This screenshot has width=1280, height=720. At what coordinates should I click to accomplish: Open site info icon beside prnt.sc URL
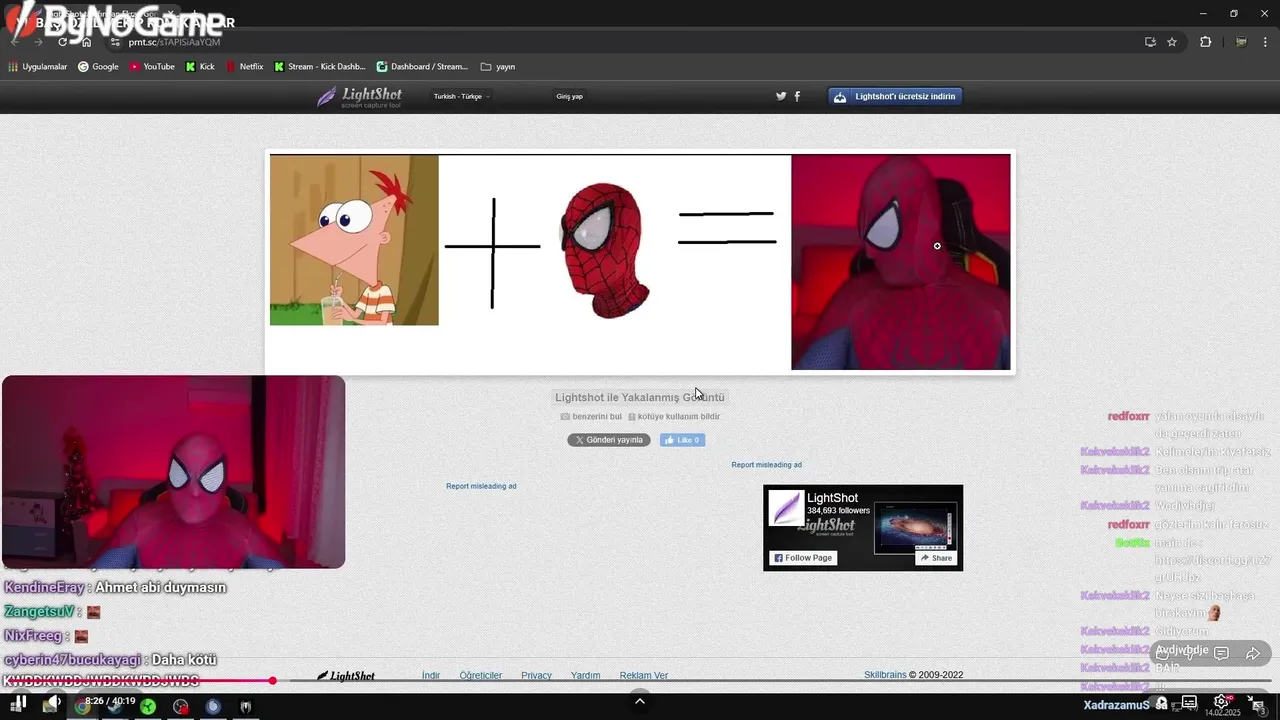pyautogui.click(x=115, y=42)
